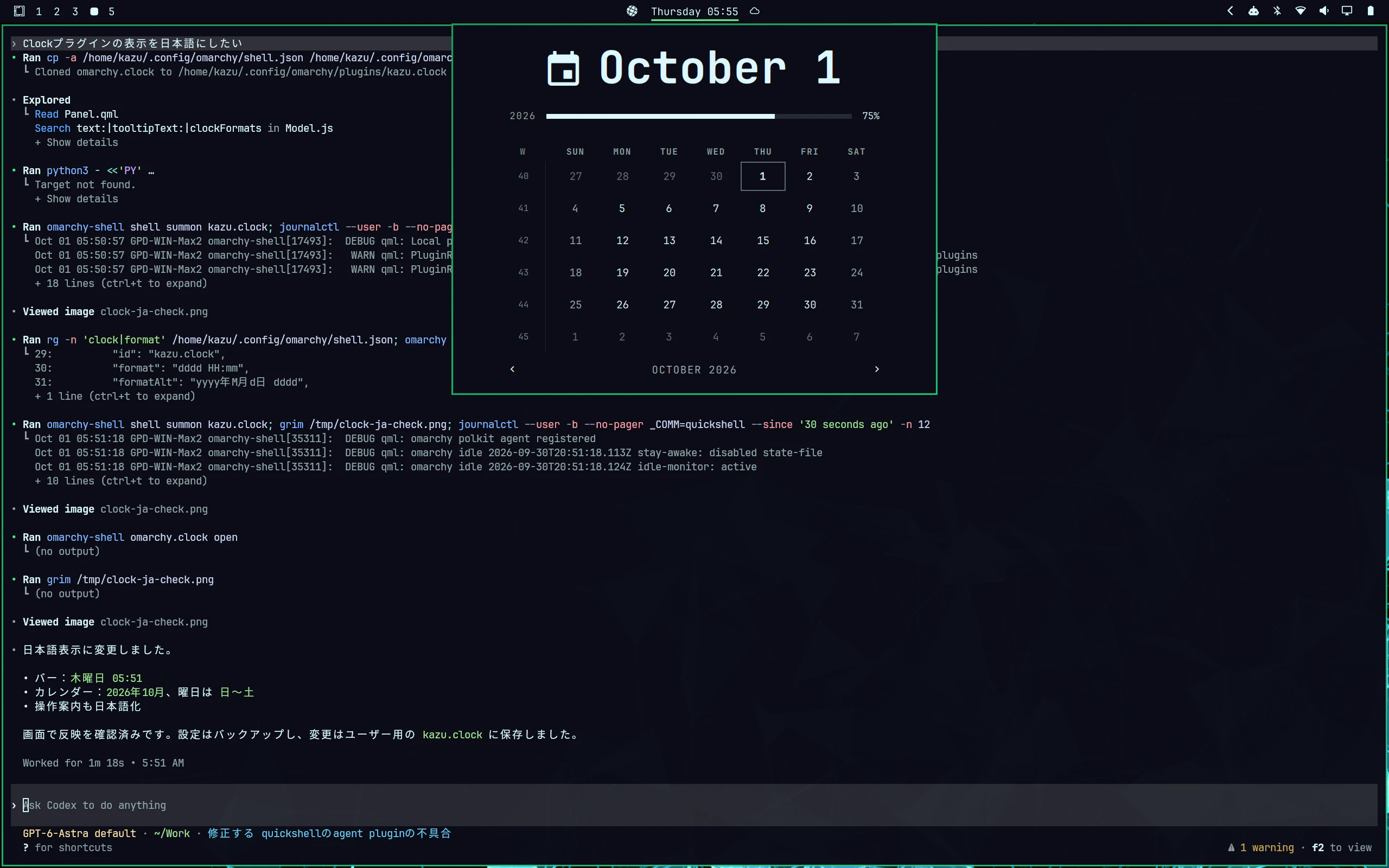Switch to workspace 3

pyautogui.click(x=75, y=11)
